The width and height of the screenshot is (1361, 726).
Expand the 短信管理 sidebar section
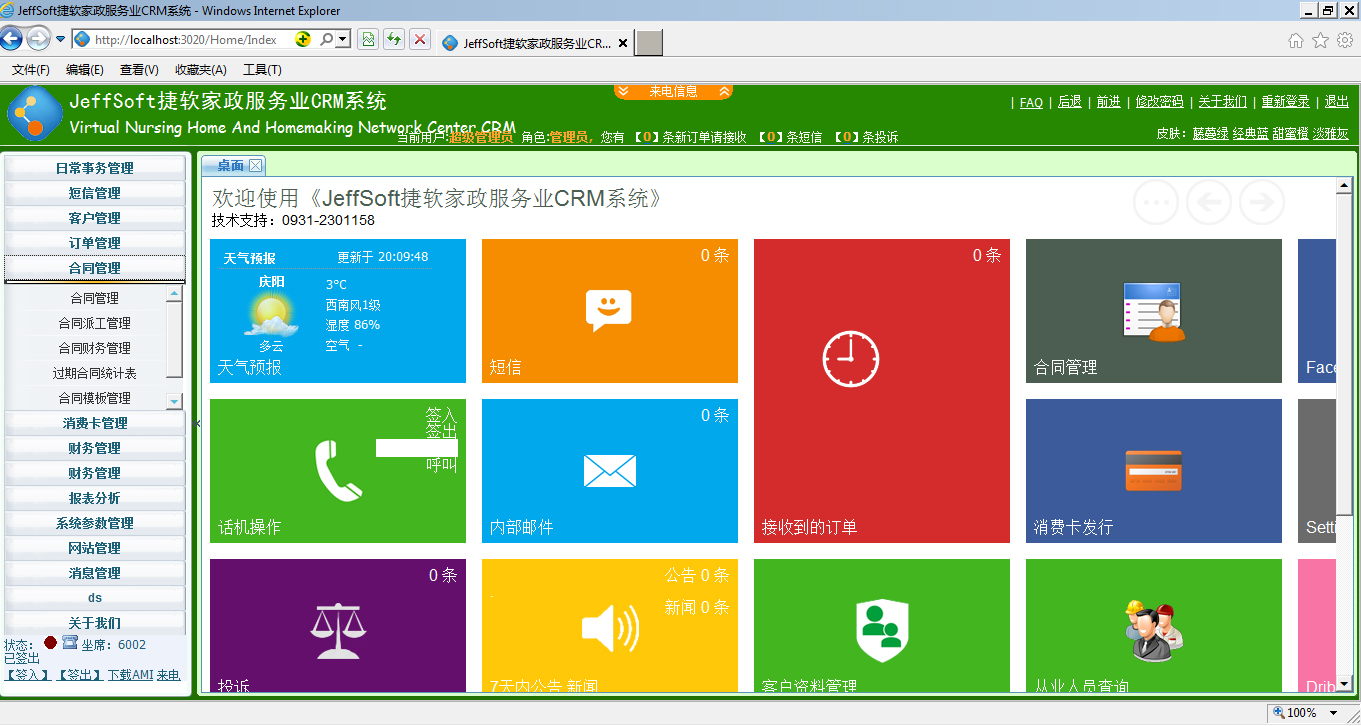click(x=95, y=193)
